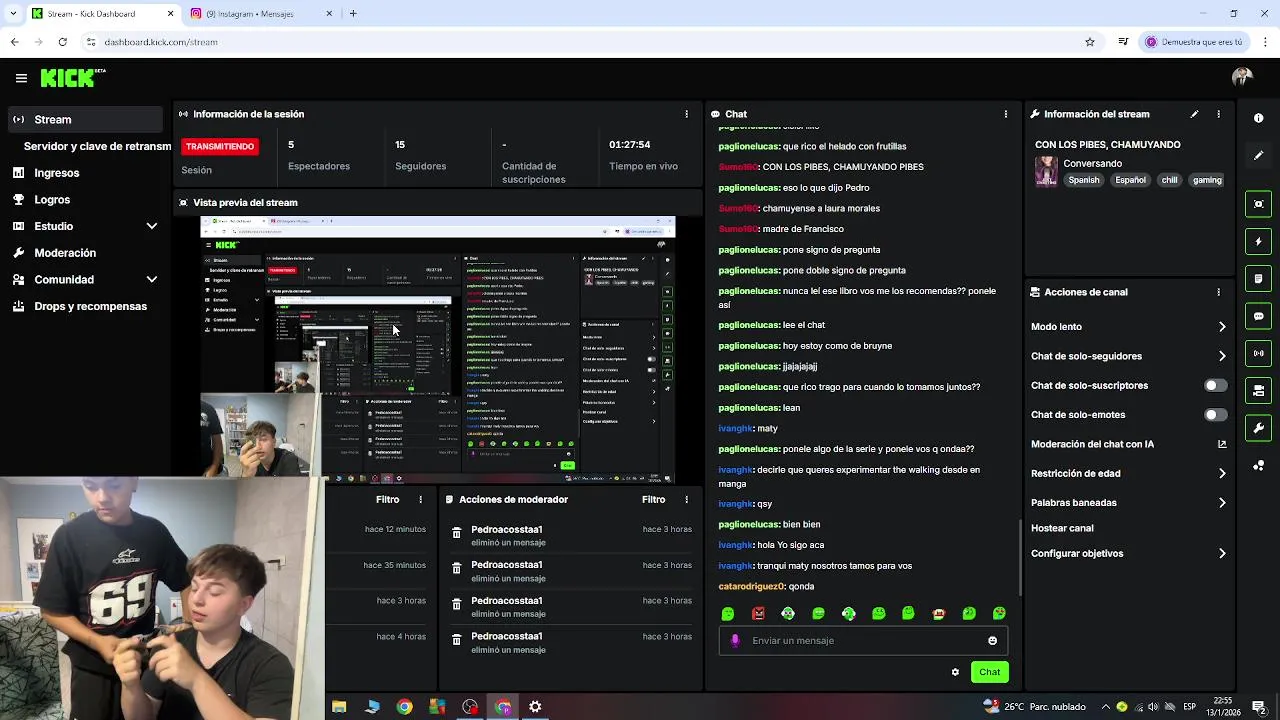Click the gaming tag chip
The height and width of the screenshot is (720, 1280).
click(x=1207, y=180)
